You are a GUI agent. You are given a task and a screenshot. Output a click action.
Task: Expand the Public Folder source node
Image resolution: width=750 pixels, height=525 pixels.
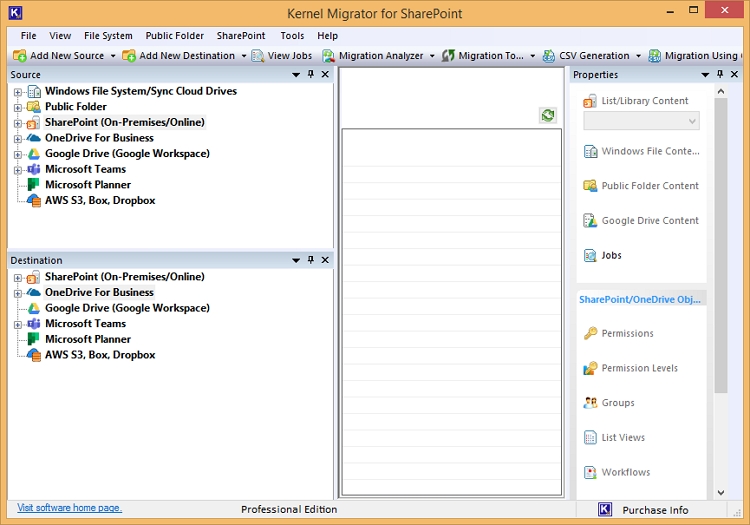(18, 108)
